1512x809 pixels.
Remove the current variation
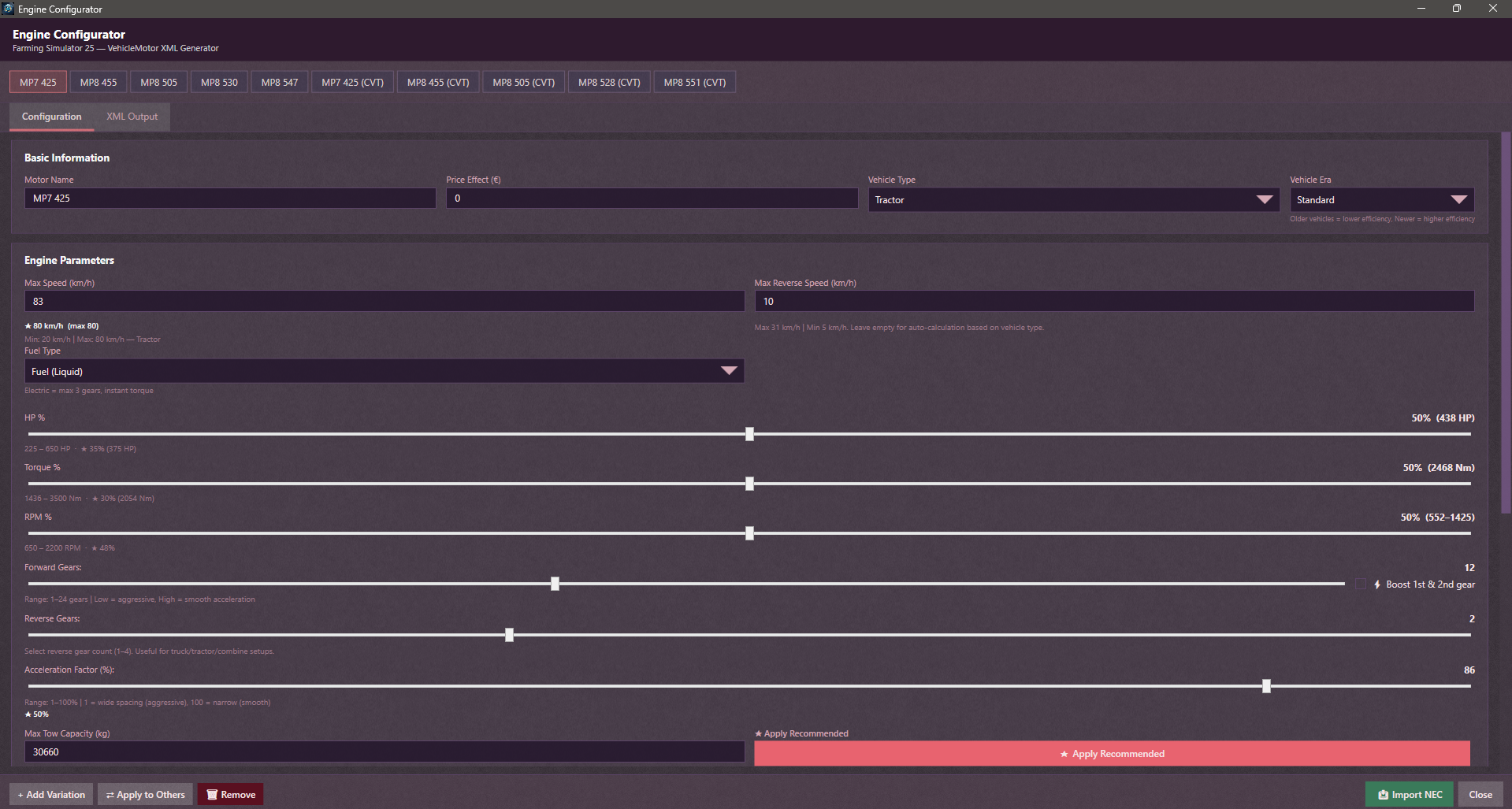[x=231, y=795]
